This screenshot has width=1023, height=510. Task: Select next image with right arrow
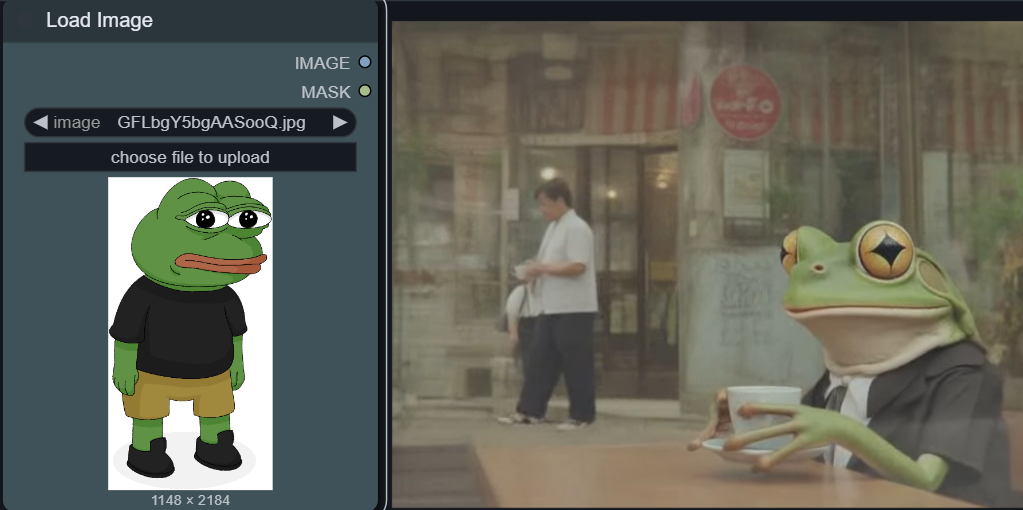click(340, 123)
